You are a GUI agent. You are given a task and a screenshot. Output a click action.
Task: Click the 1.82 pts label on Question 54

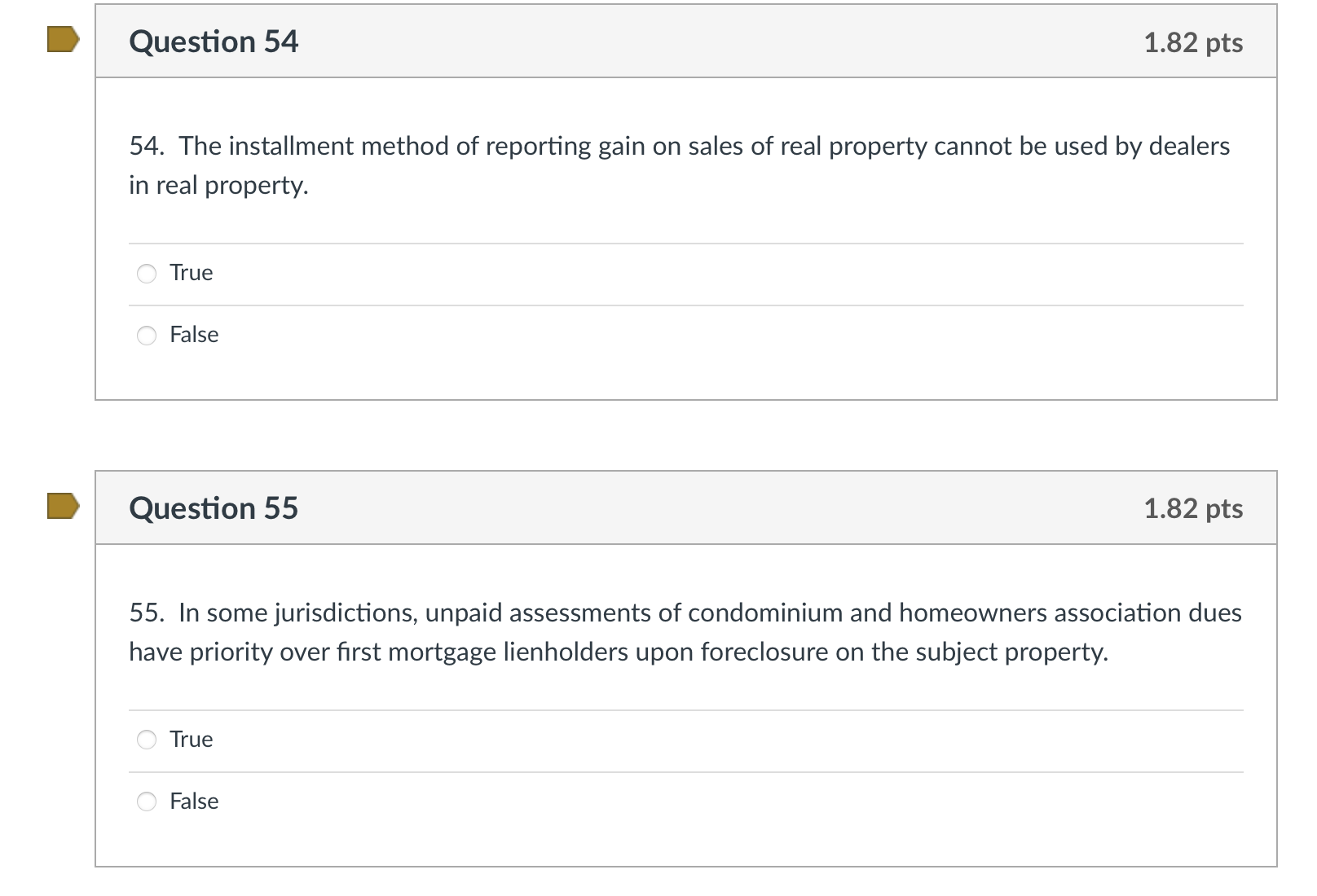pyautogui.click(x=1193, y=42)
